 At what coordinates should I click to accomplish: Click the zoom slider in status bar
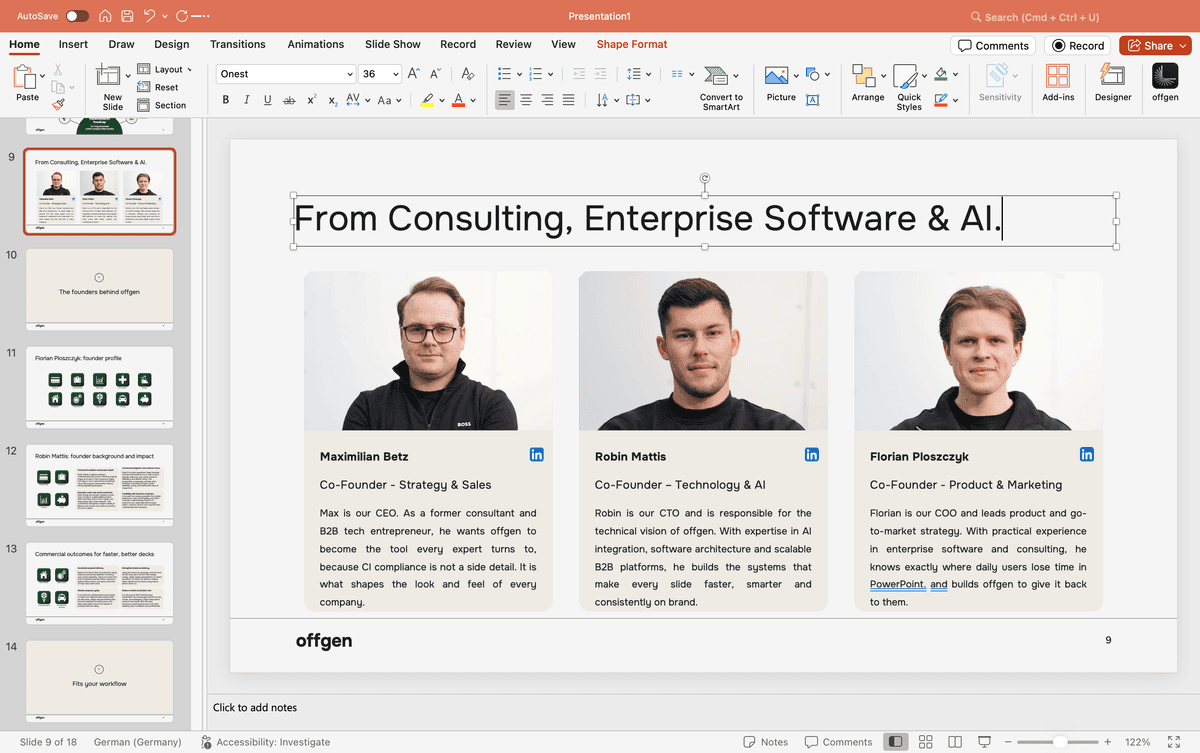point(1059,742)
